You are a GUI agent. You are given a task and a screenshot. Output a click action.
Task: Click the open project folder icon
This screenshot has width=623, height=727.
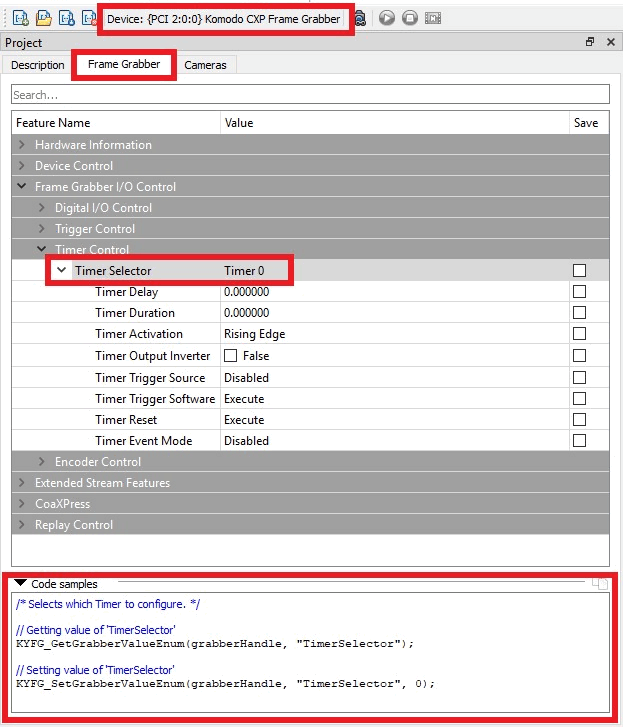[43, 18]
